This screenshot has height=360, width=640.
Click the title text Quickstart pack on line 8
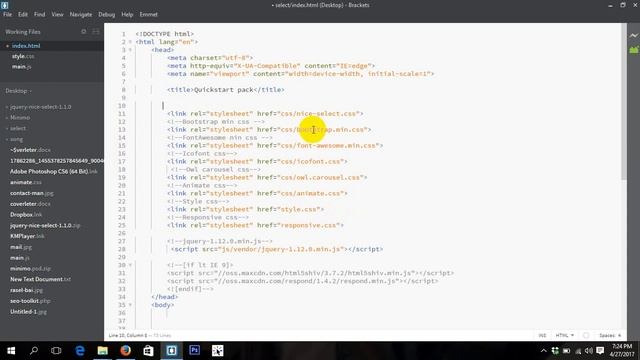(224, 89)
